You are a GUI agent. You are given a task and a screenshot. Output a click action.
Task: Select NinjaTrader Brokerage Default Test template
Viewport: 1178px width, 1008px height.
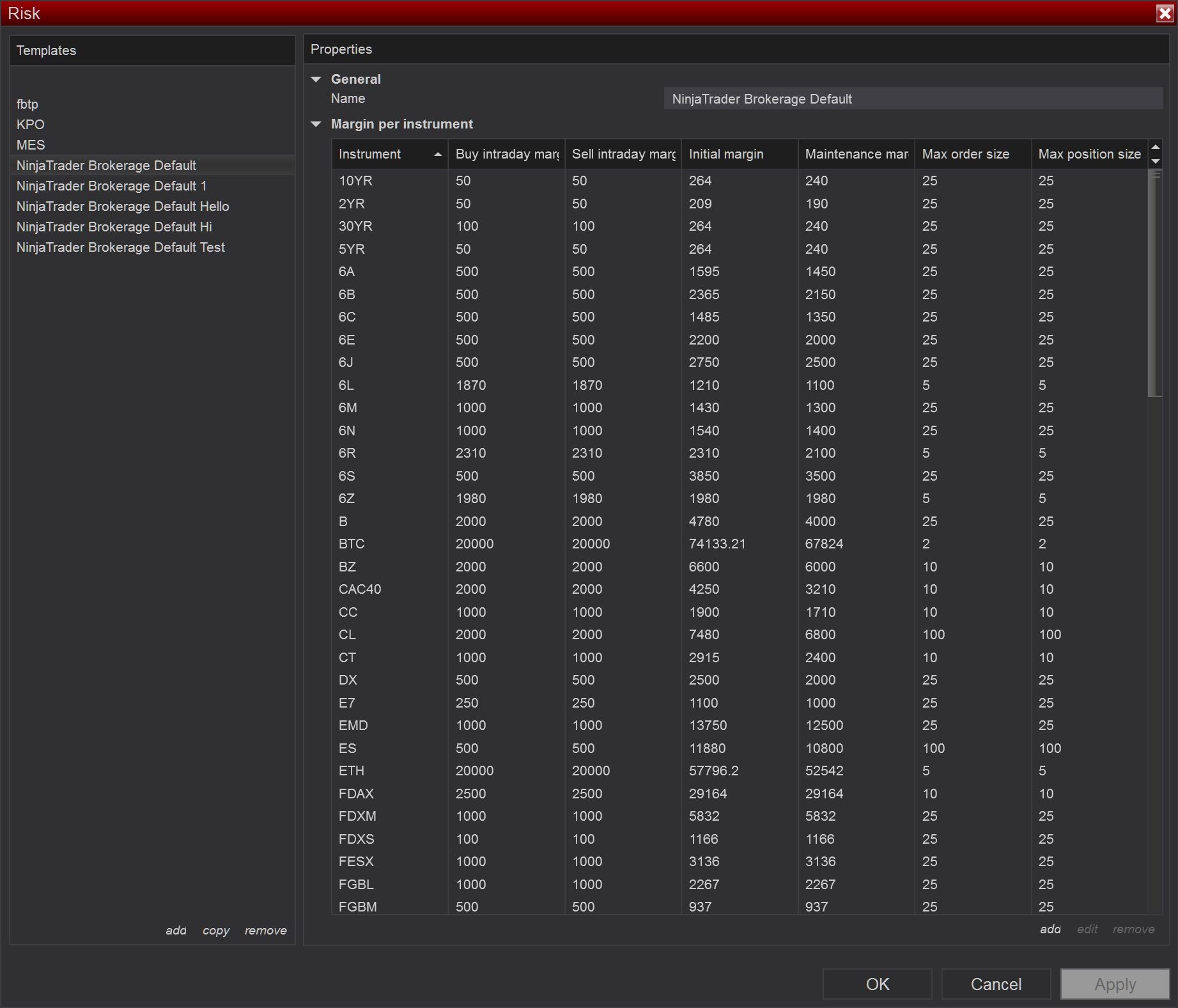click(153, 247)
